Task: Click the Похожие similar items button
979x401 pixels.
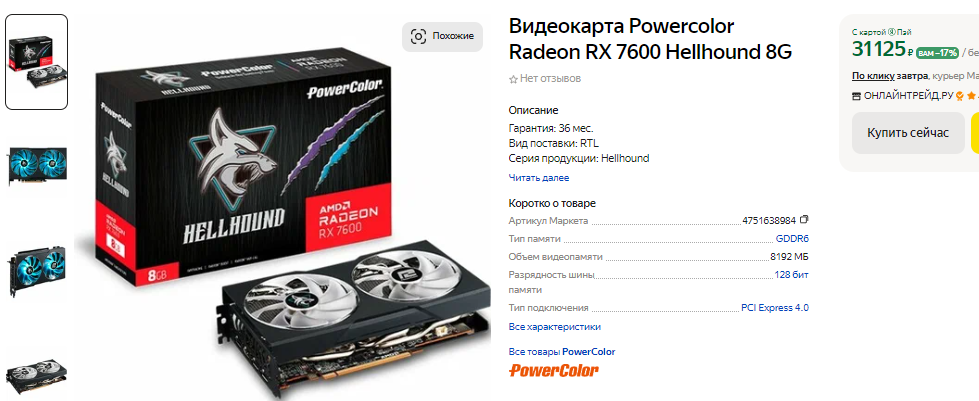Action: click(x=442, y=37)
